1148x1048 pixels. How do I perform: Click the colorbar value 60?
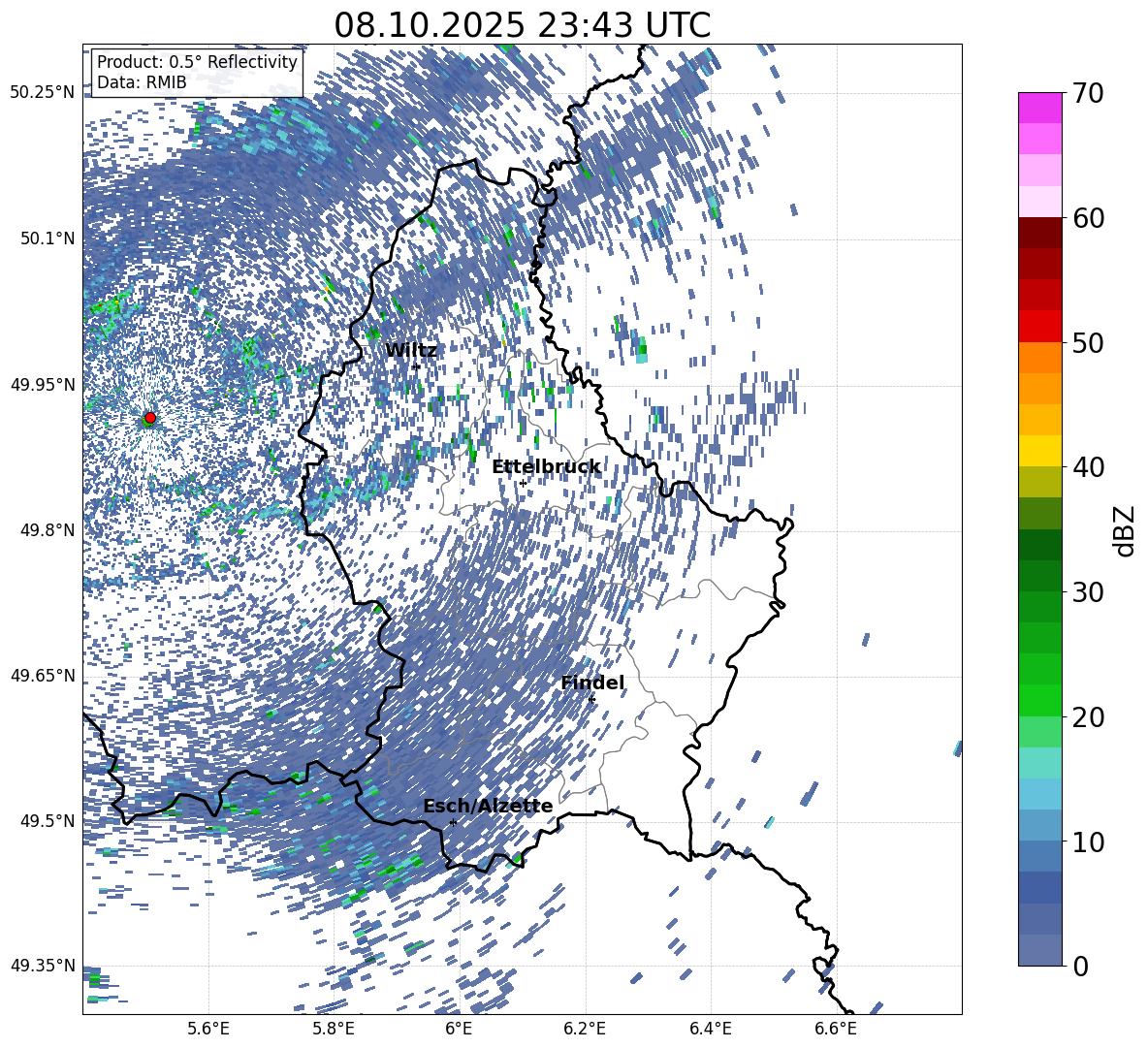tap(1088, 217)
